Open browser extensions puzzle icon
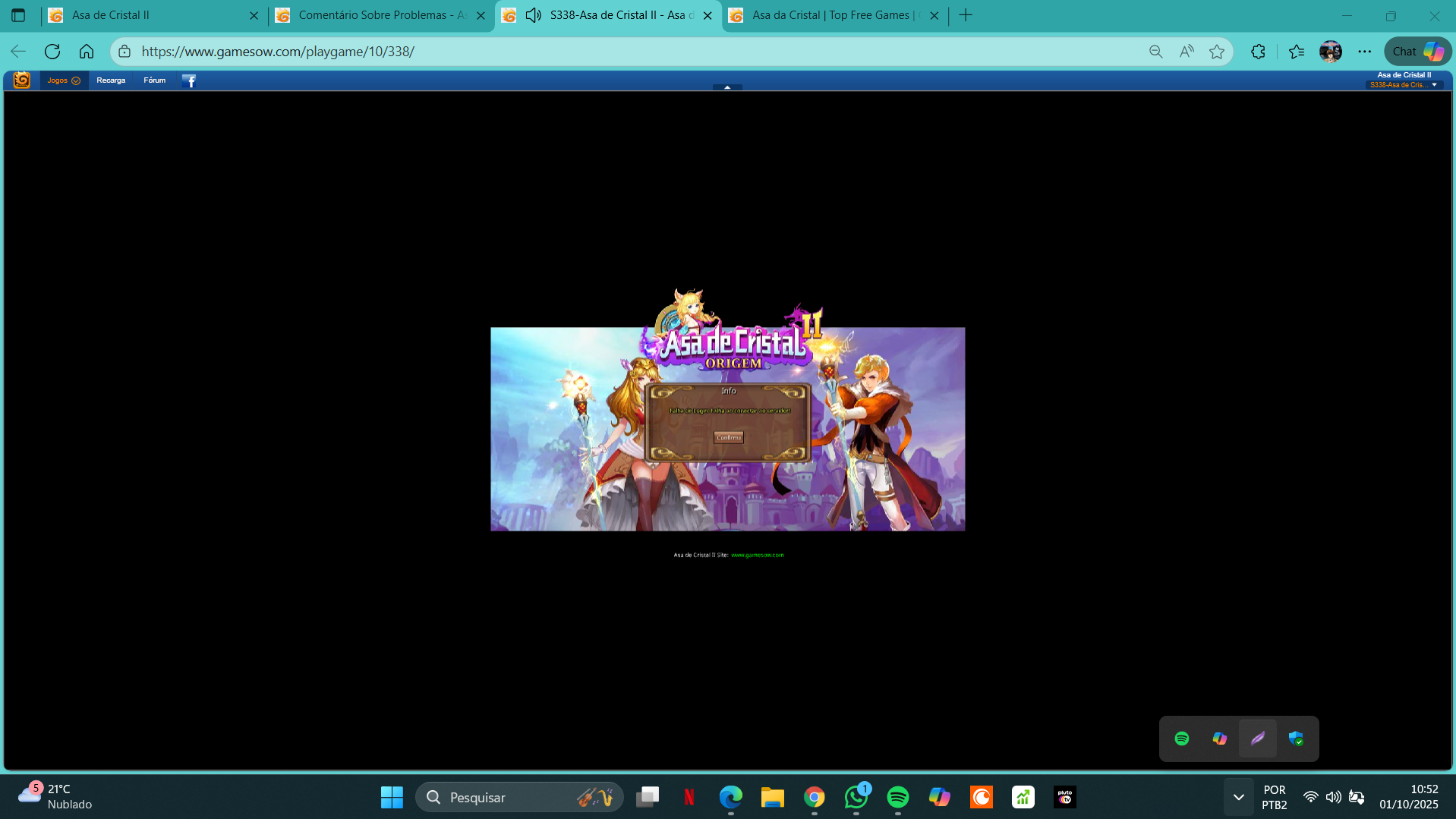This screenshot has height=819, width=1456. tap(1258, 52)
